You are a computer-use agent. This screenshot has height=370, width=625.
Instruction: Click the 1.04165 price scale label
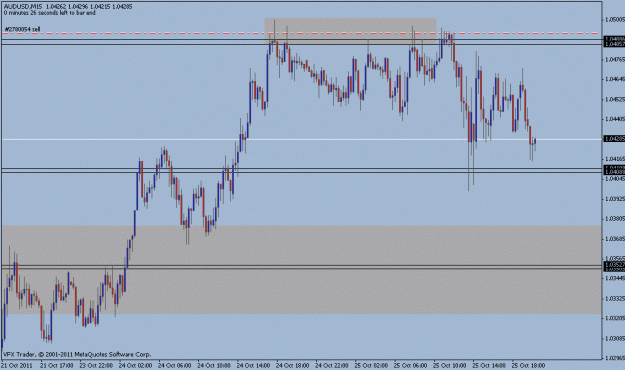pos(615,159)
